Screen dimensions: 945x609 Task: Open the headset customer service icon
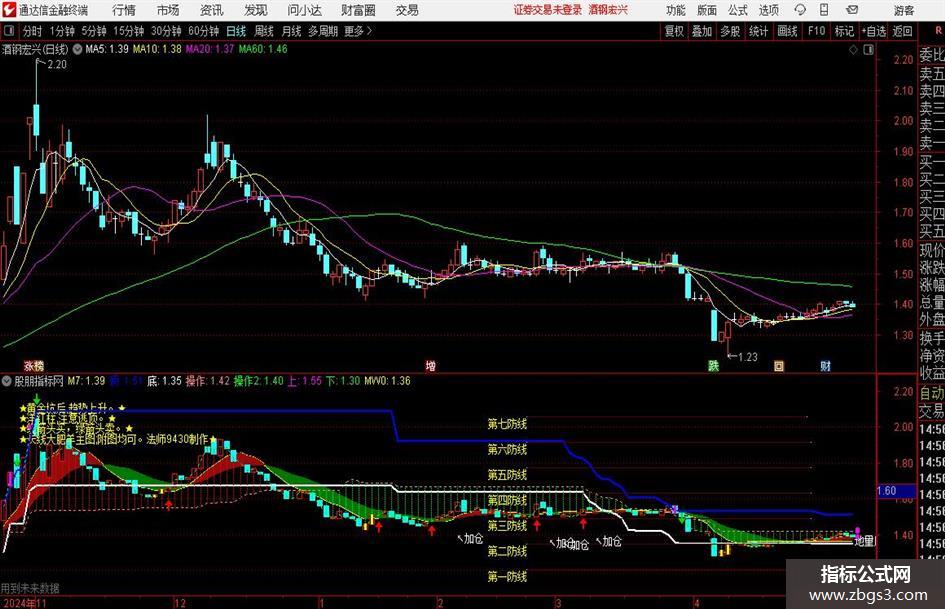pos(800,10)
